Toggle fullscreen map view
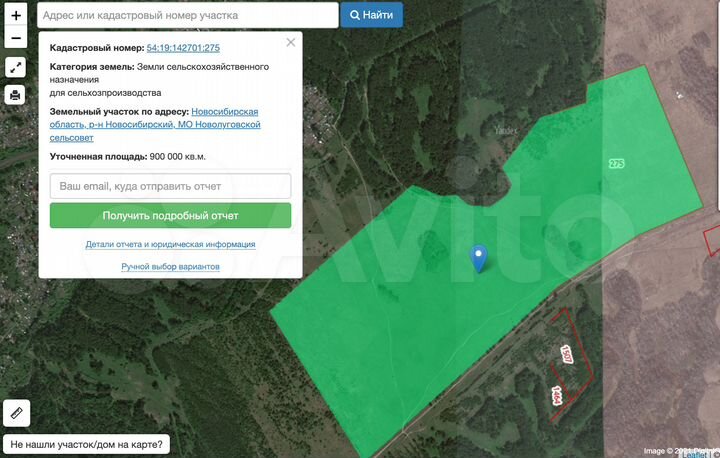720x458 pixels. (16, 68)
